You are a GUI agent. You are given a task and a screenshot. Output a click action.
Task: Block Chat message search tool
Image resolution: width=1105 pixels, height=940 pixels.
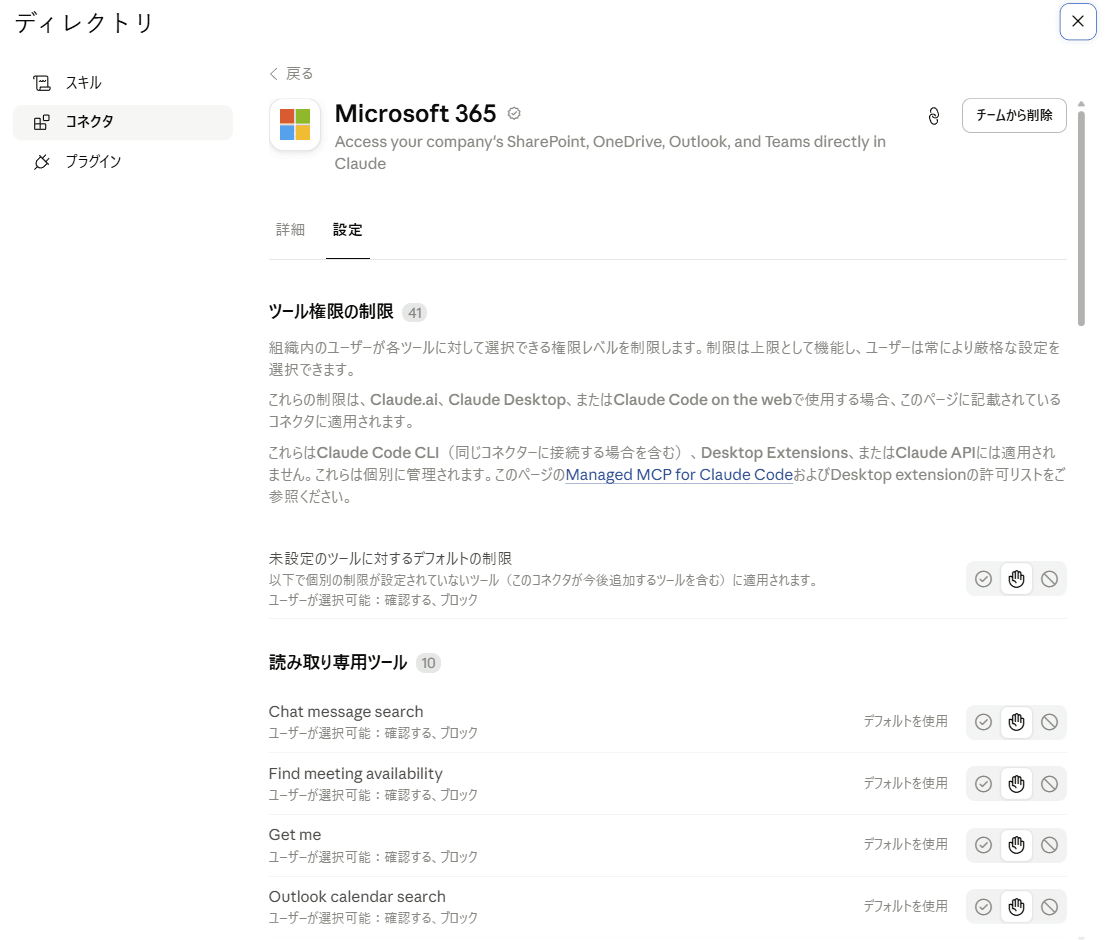tap(1049, 722)
